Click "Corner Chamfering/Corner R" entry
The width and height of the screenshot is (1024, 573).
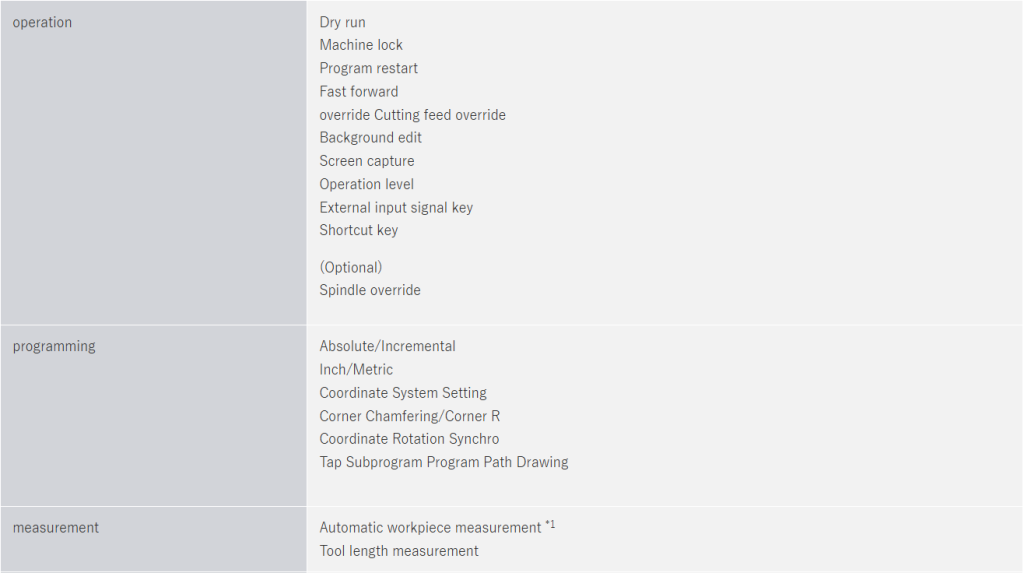coord(409,416)
